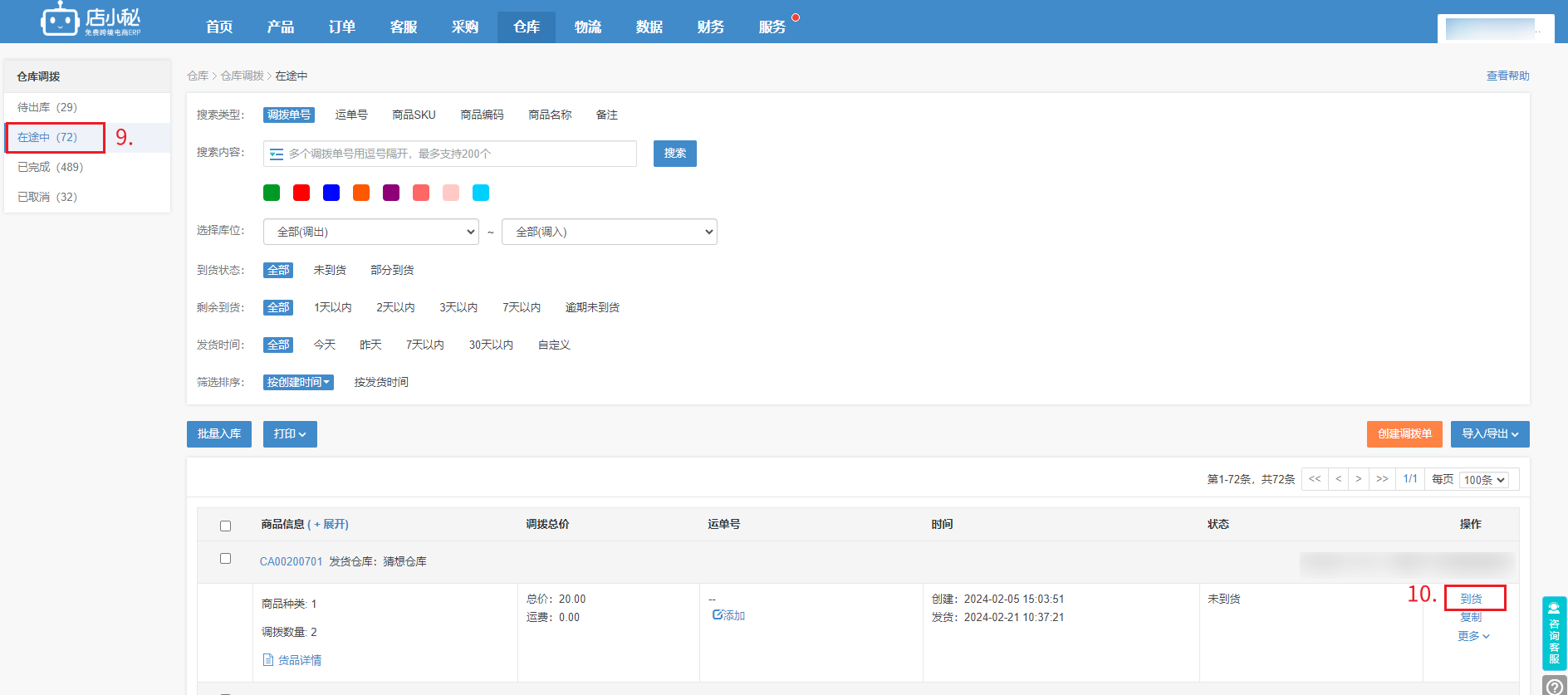Expand the 打印 dropdown button
The image size is (1568, 695).
tap(290, 434)
